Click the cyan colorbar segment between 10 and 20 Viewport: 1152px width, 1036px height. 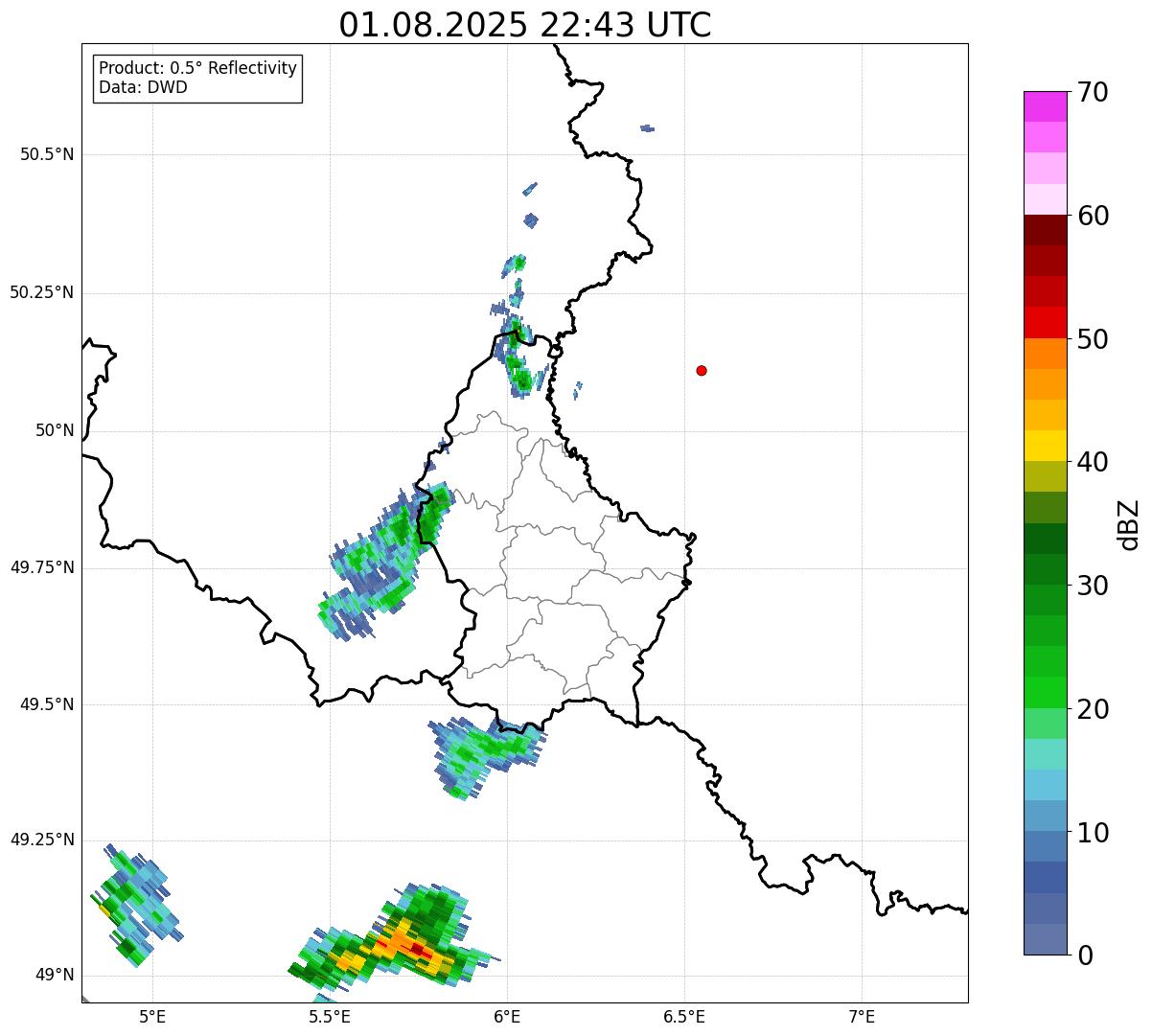1045,785
